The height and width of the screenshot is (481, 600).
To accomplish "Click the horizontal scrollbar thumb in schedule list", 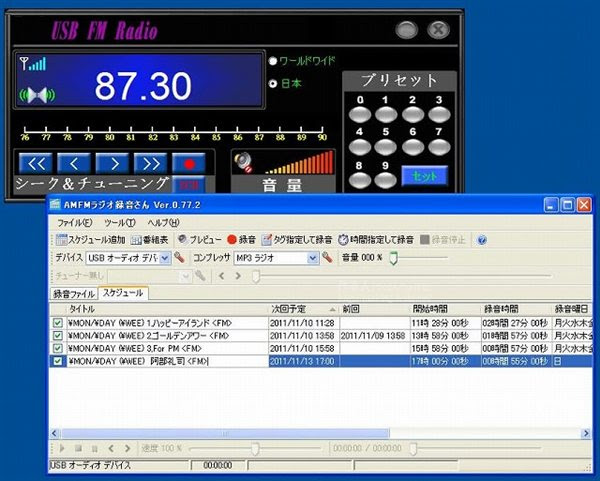I will coord(225,434).
